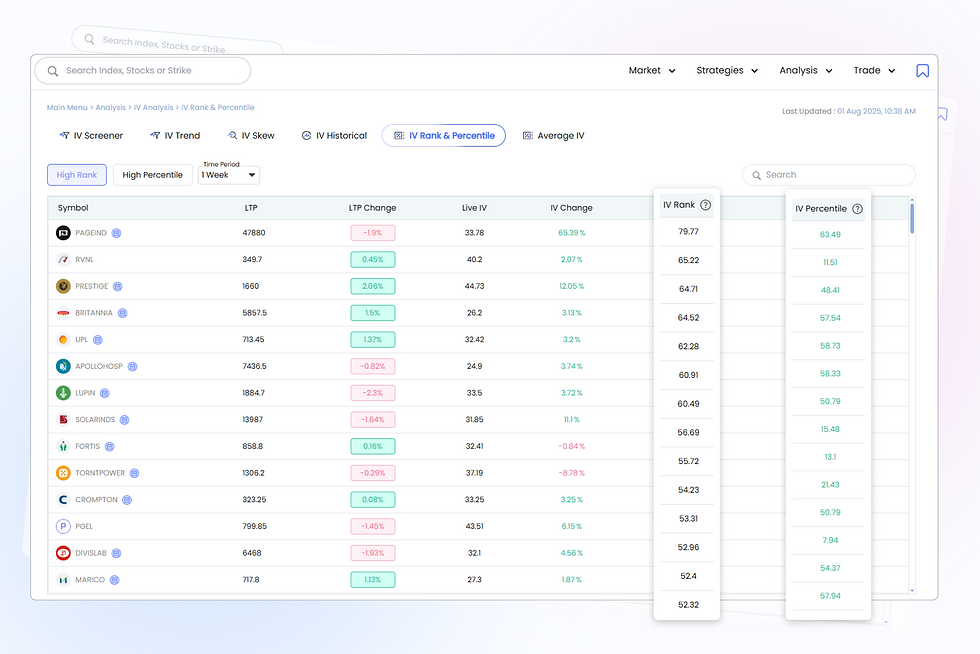
Task: Click the magnifier icon in the main search bar
Action: [x=53, y=71]
